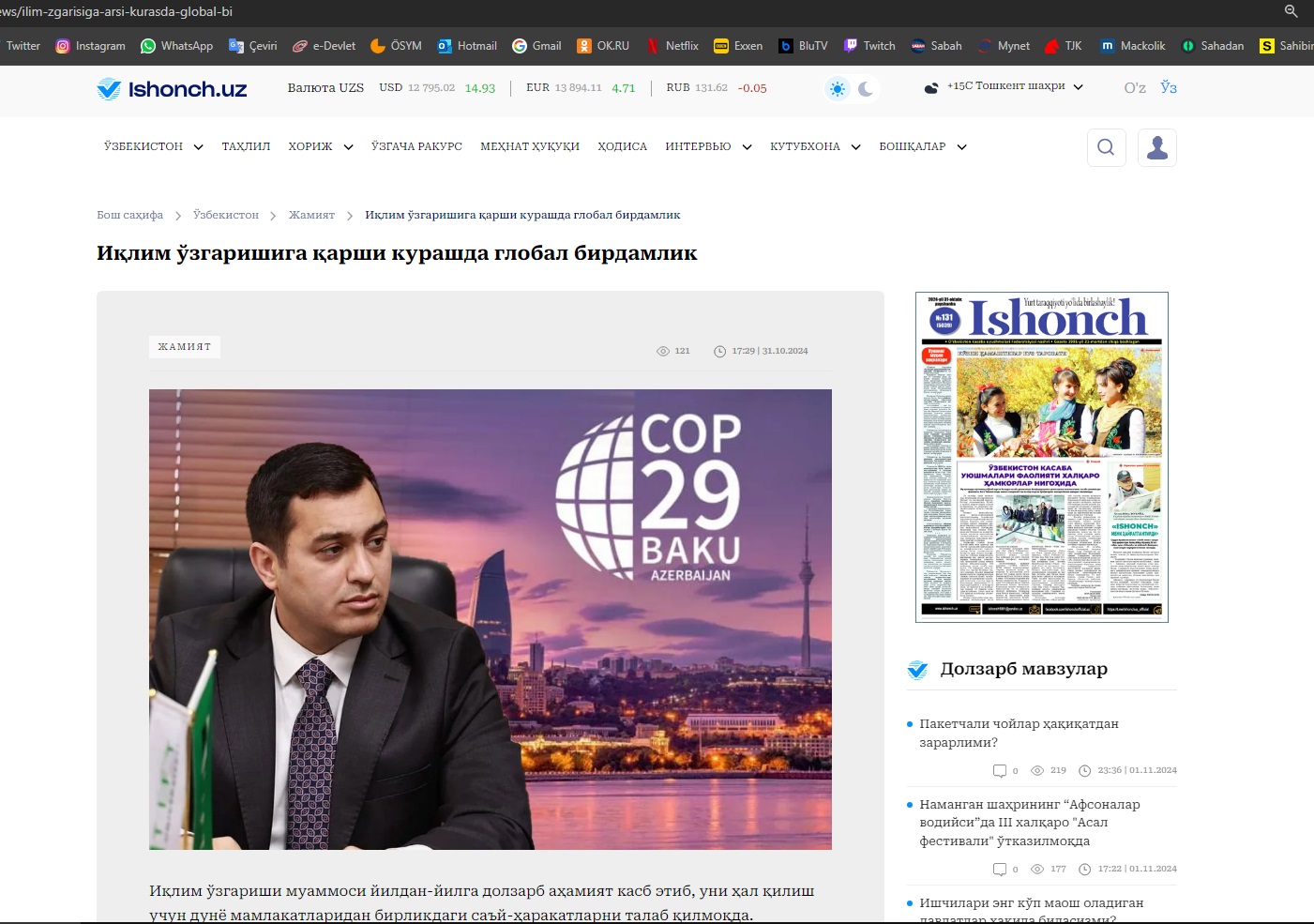Click the Жамият breadcrumb link
Image resolution: width=1314 pixels, height=924 pixels.
[311, 216]
